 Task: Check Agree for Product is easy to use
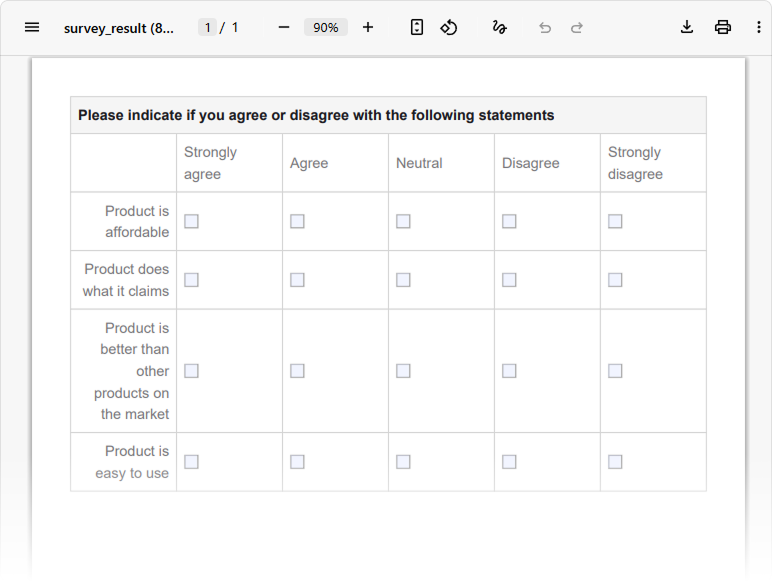coord(297,462)
